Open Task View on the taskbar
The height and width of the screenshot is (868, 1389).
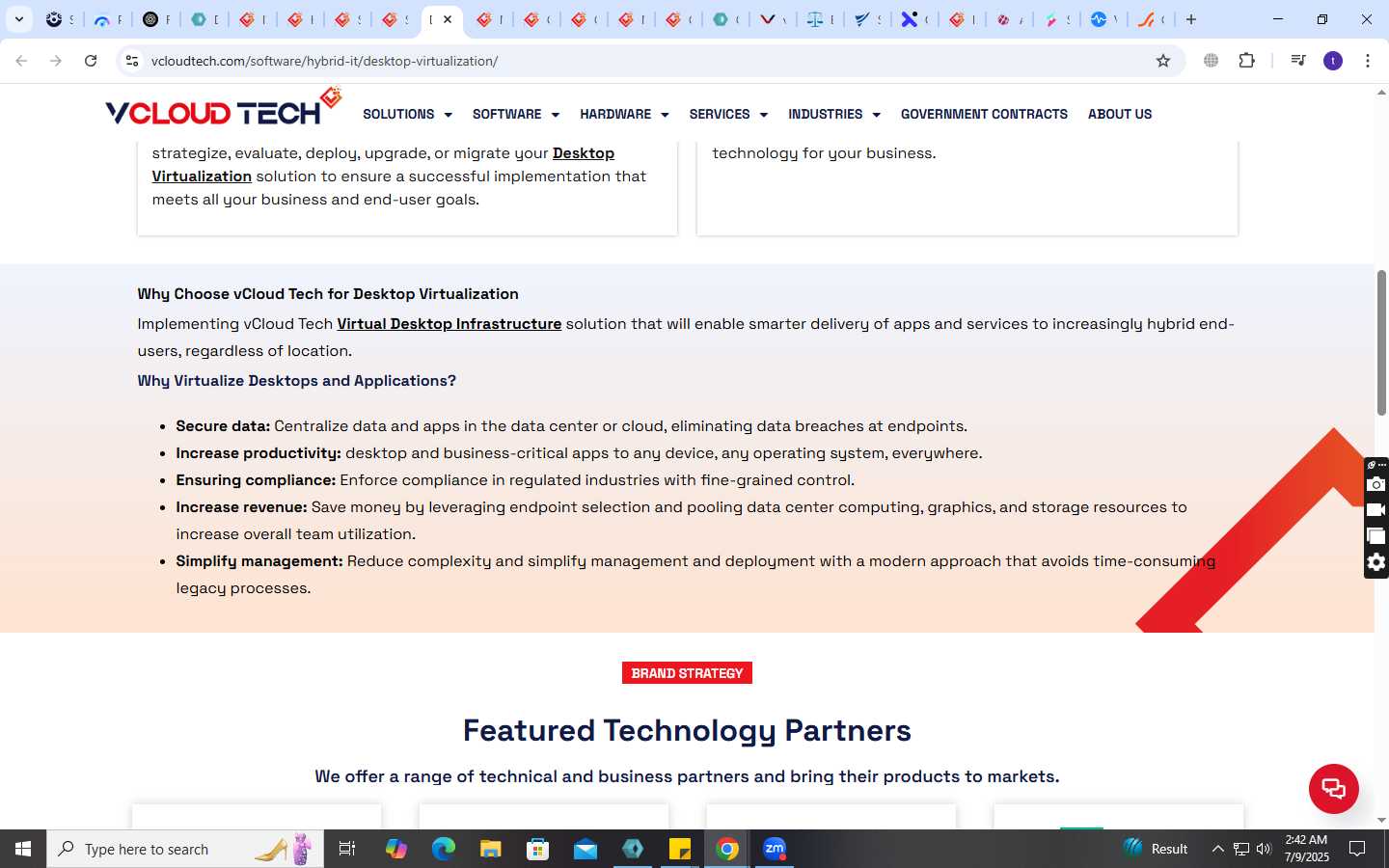pos(347,849)
